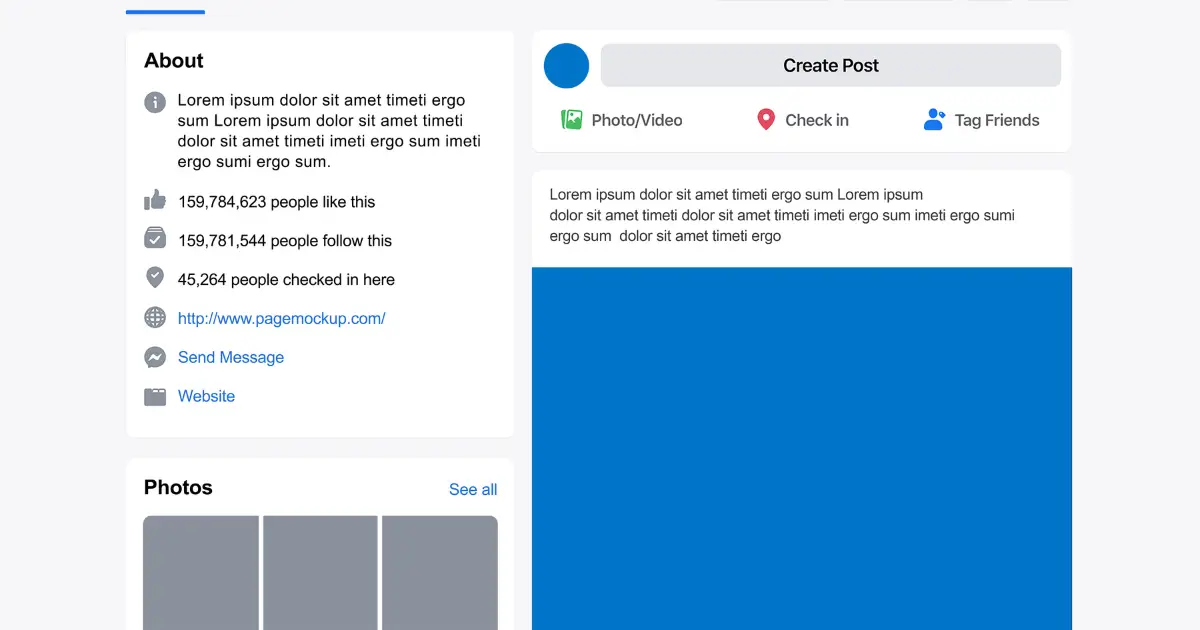The width and height of the screenshot is (1200, 630).
Task: Click the red Check in pin icon
Action: click(x=766, y=120)
